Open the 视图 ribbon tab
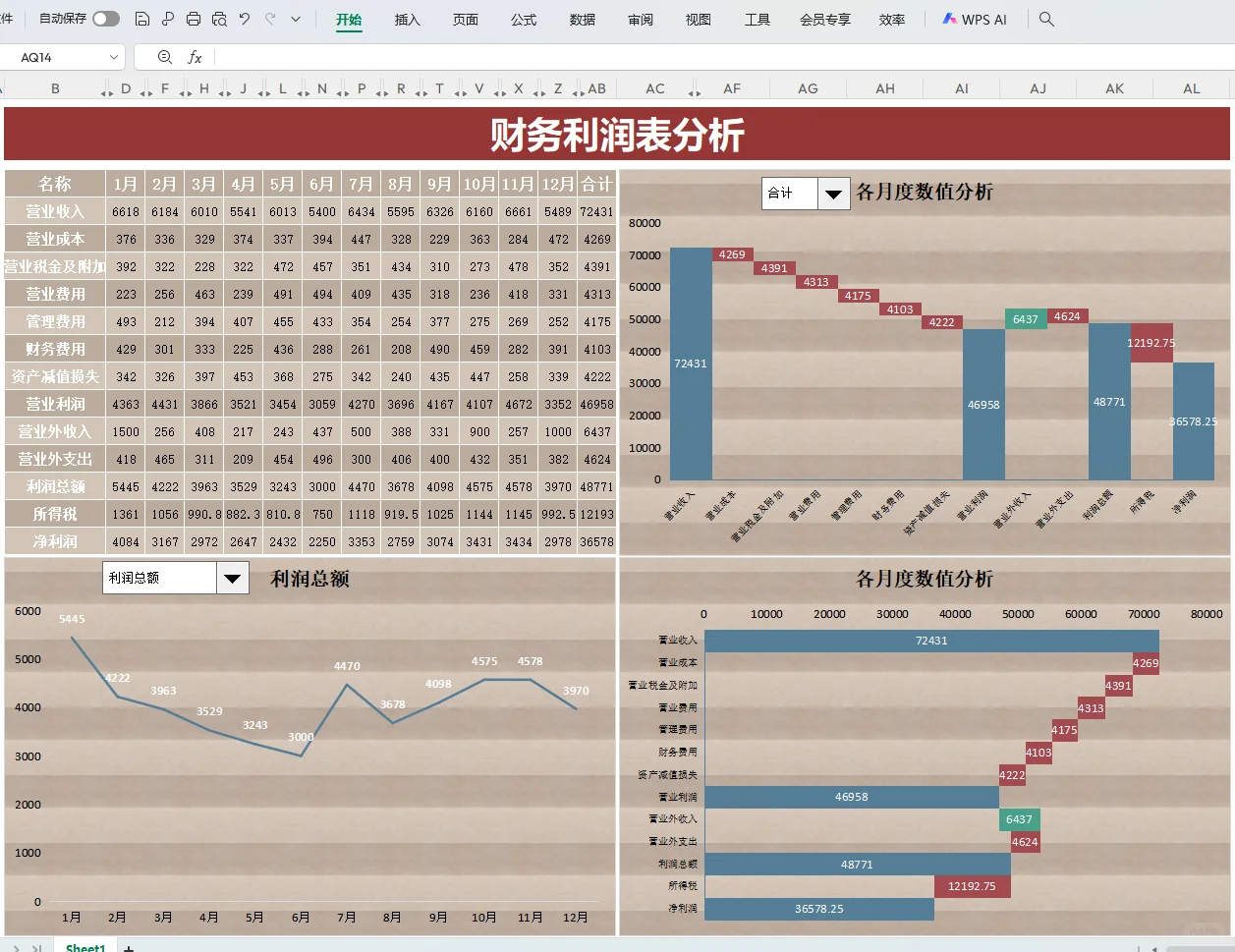This screenshot has width=1235, height=952. point(699,20)
